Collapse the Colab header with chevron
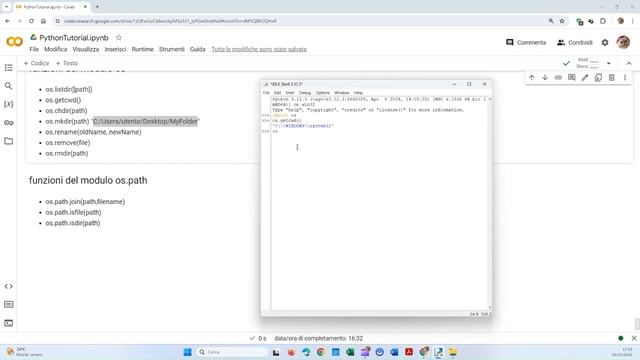Image resolution: width=640 pixels, height=360 pixels. (629, 63)
